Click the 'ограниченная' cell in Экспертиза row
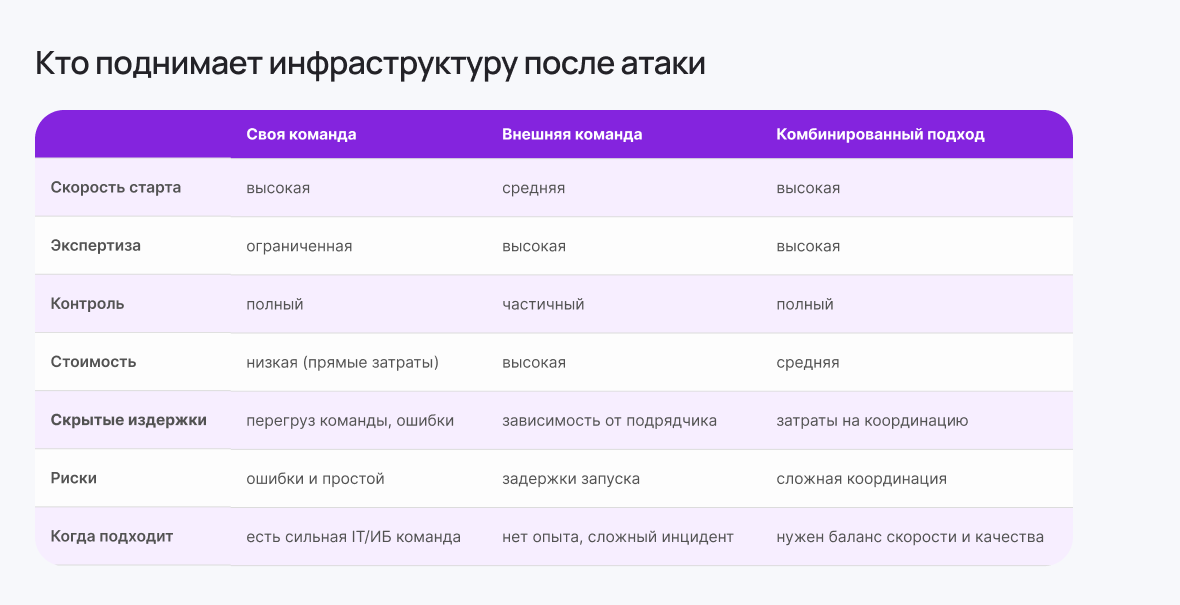Image resolution: width=1180 pixels, height=605 pixels. pyautogui.click(x=299, y=246)
